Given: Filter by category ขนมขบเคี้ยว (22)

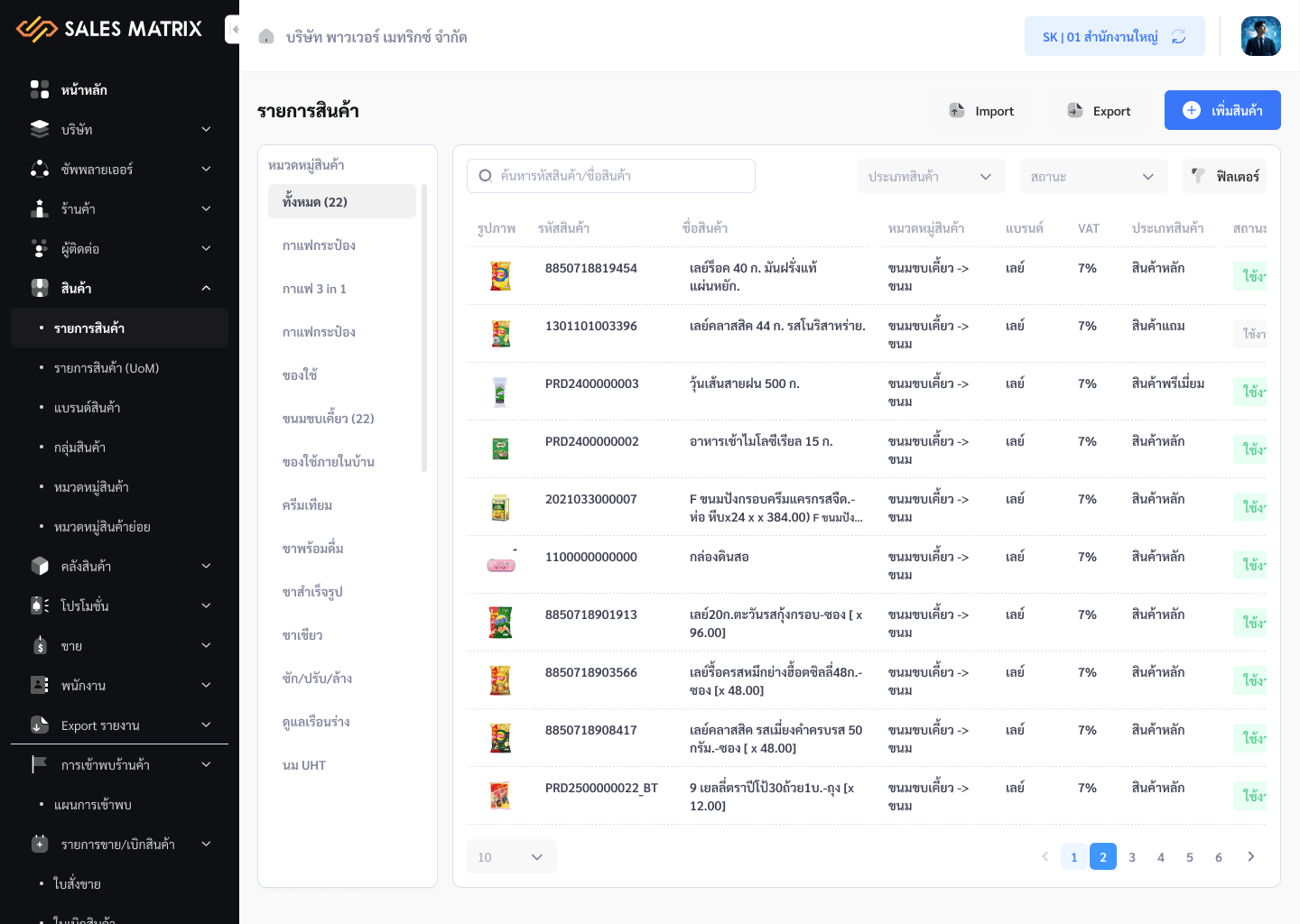Looking at the screenshot, I should [x=329, y=419].
